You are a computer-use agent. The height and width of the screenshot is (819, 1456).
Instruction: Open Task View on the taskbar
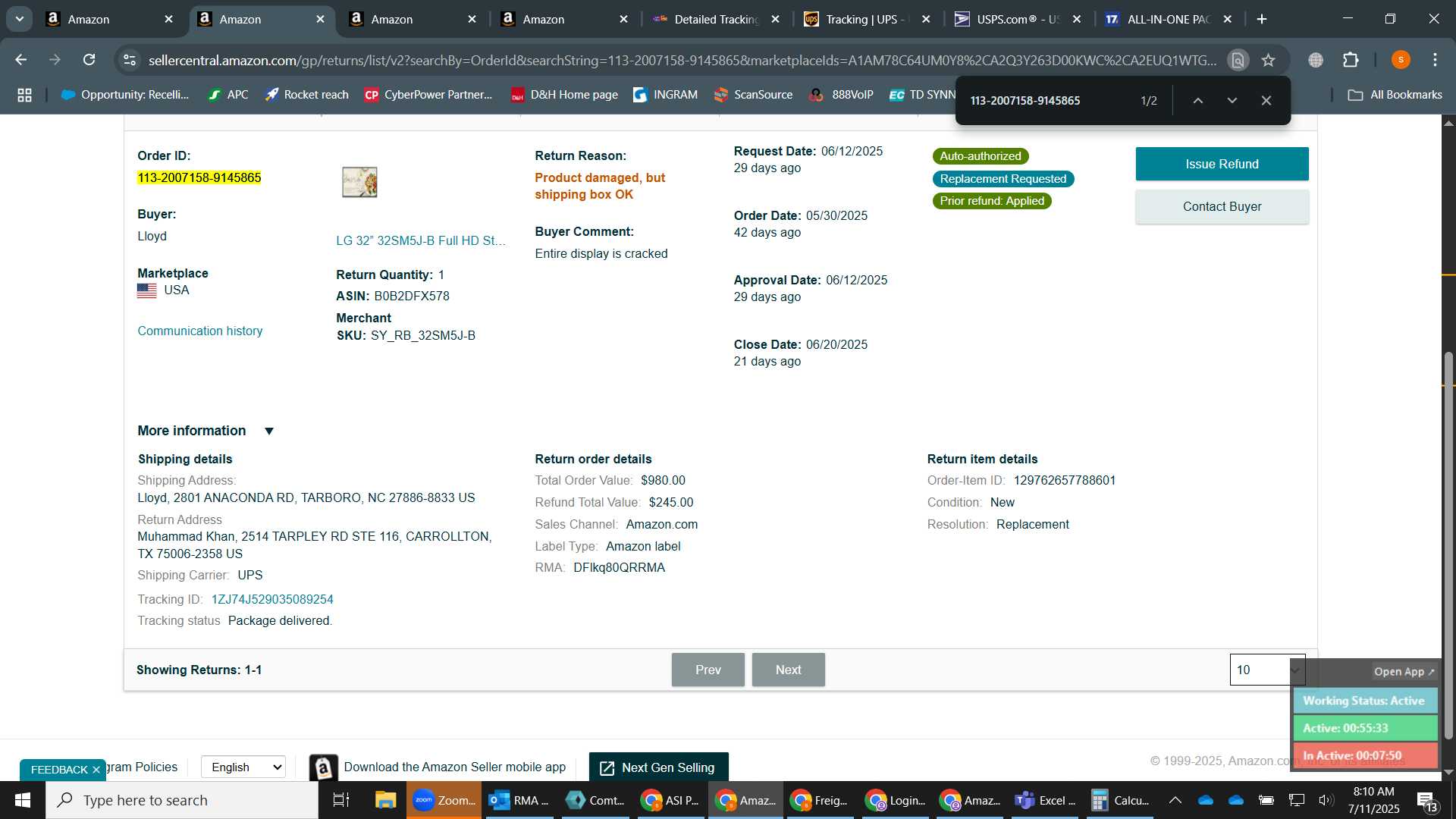pyautogui.click(x=341, y=800)
